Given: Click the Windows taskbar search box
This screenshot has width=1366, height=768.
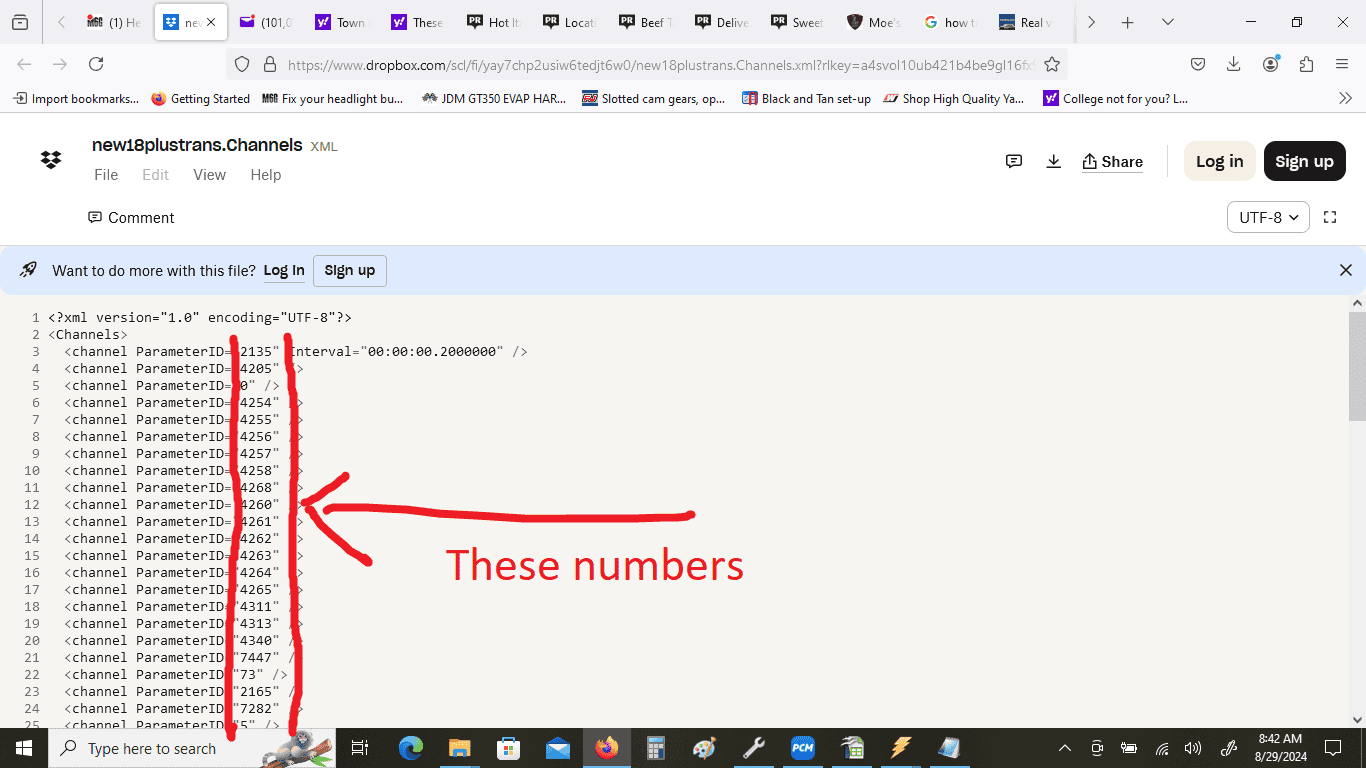Looking at the screenshot, I should [192, 748].
